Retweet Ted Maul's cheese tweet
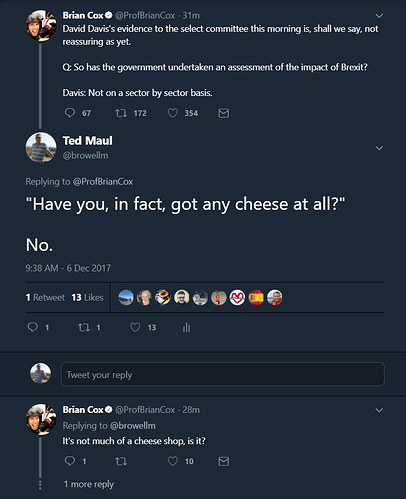406x499 pixels. coord(84,328)
